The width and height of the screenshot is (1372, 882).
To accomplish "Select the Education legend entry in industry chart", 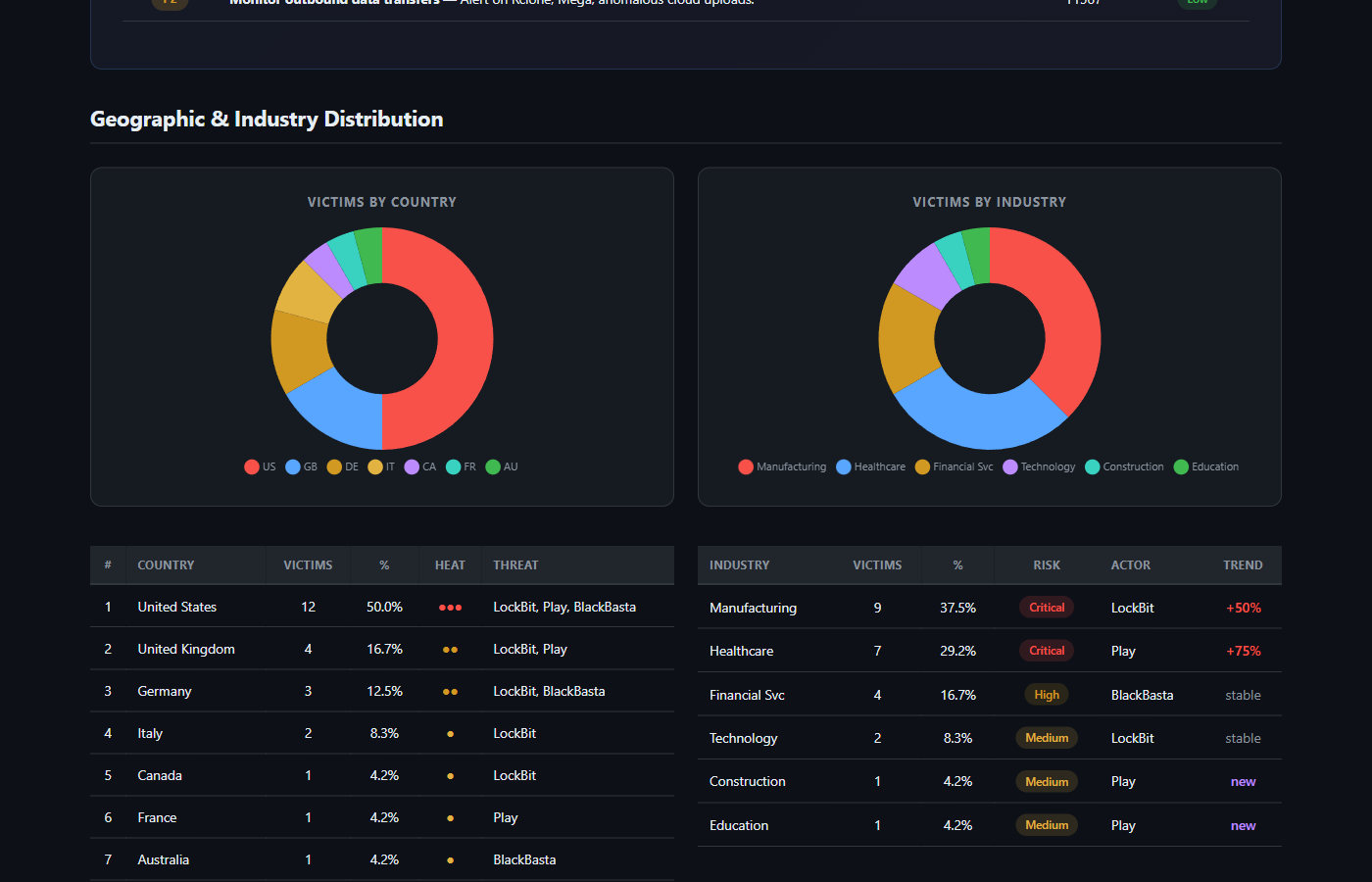I will [1206, 466].
